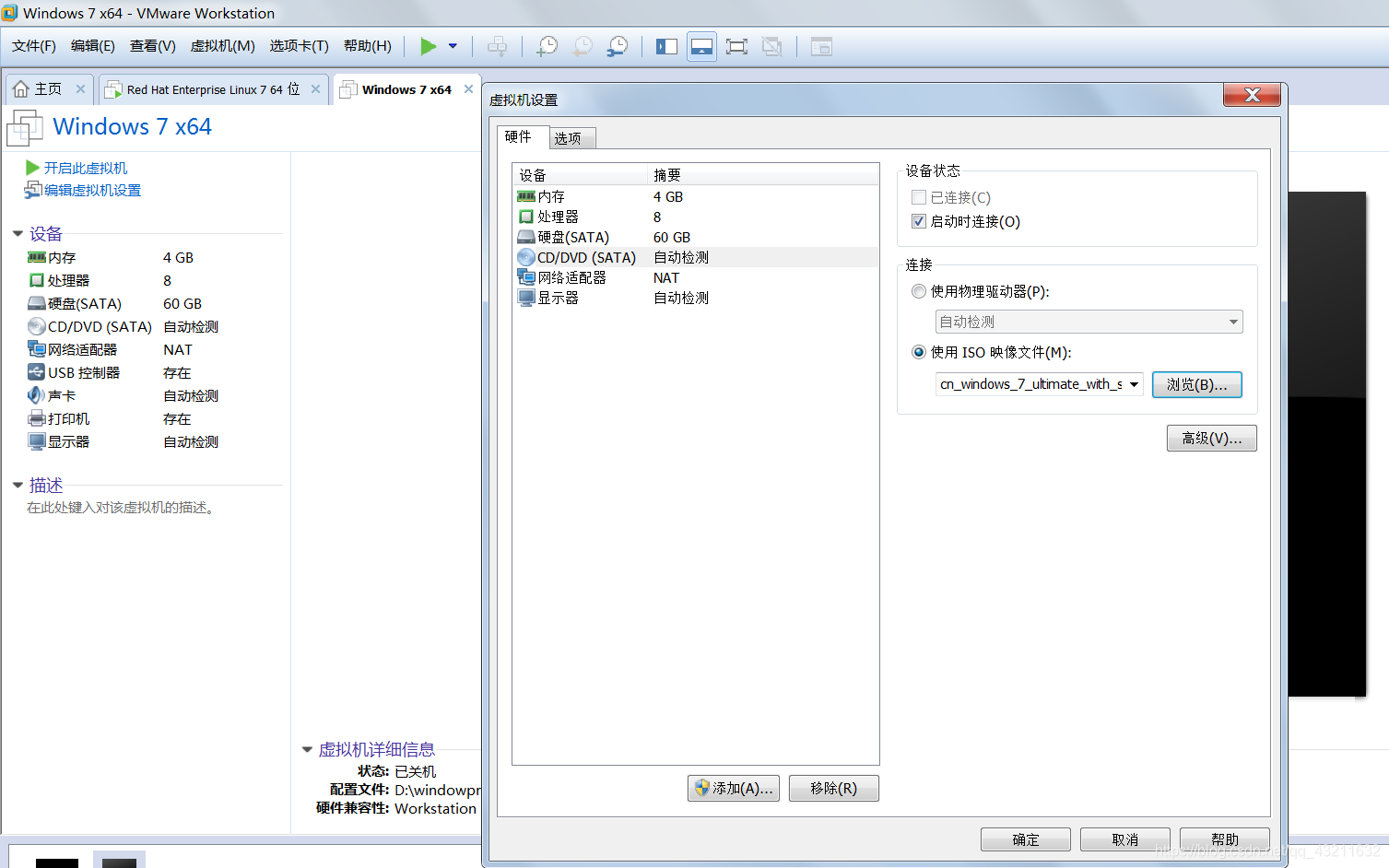Select 网络适配器 row in settings dialog
Image resolution: width=1389 pixels, height=868 pixels.
click(x=695, y=277)
